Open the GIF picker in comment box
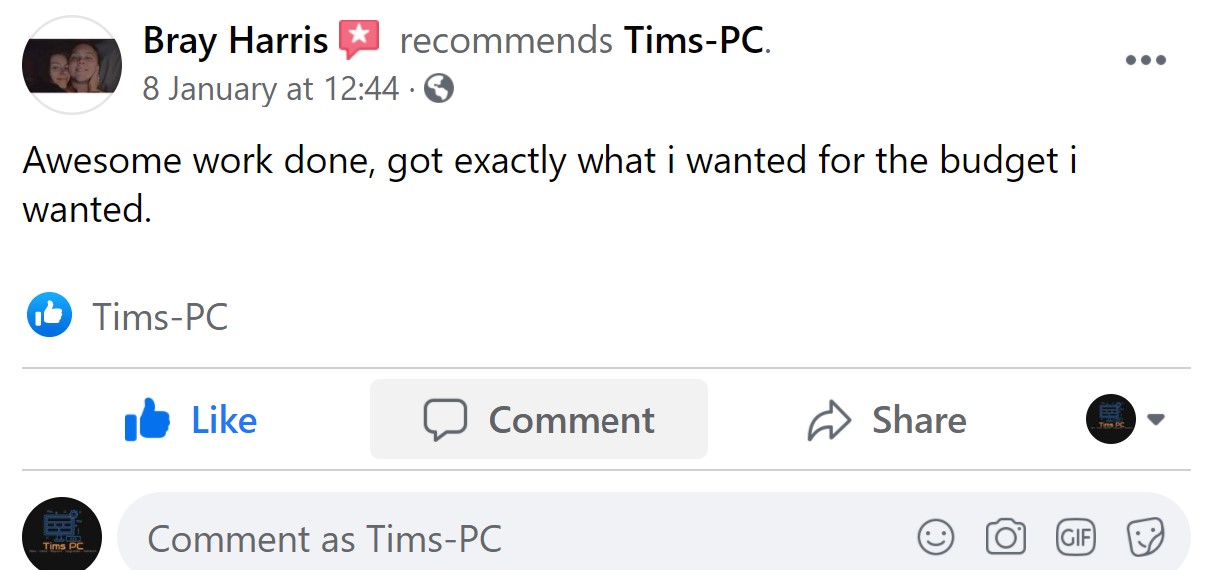 [x=1075, y=538]
